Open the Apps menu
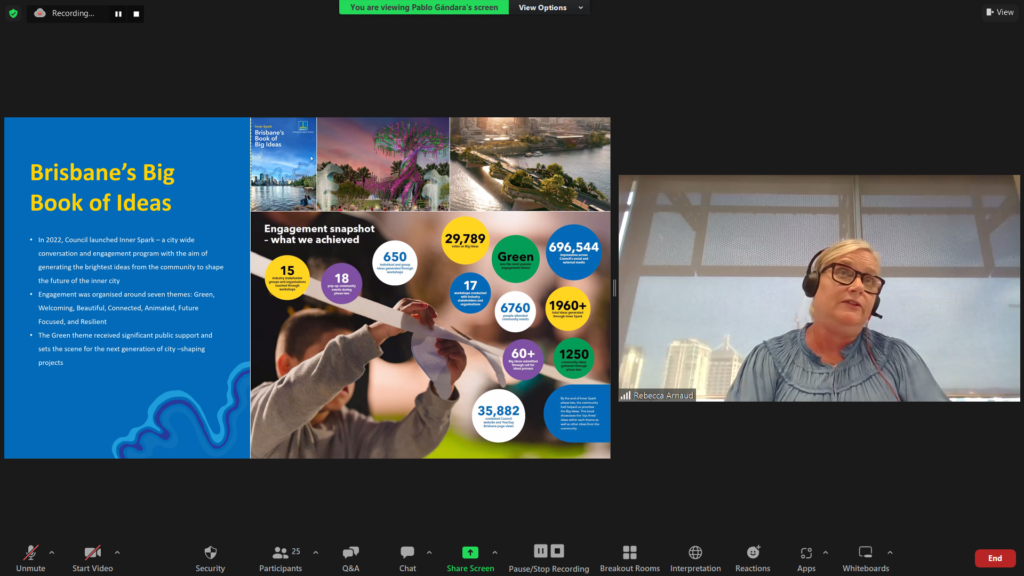This screenshot has width=1024, height=576. 806,553
